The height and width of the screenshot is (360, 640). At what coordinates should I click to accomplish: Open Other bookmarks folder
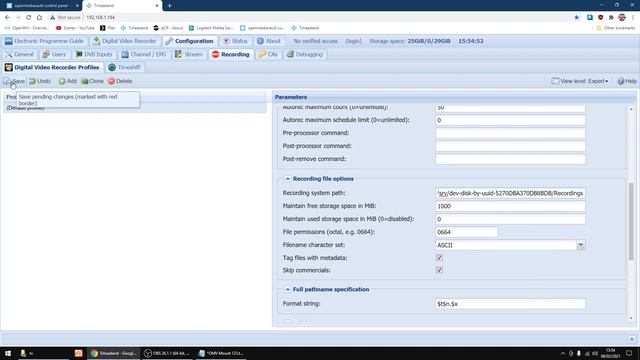[616, 28]
